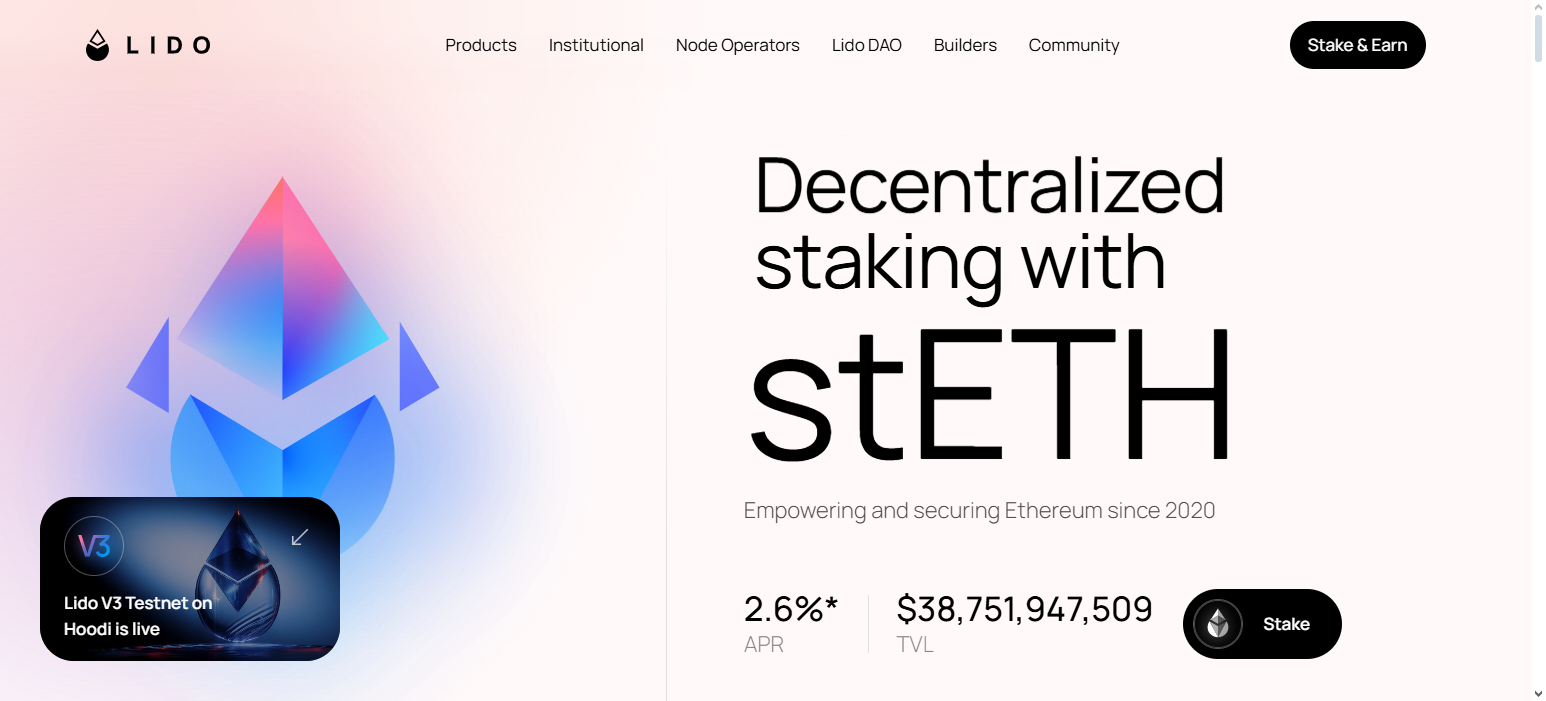Click the Lido droplet logo

point(97,44)
